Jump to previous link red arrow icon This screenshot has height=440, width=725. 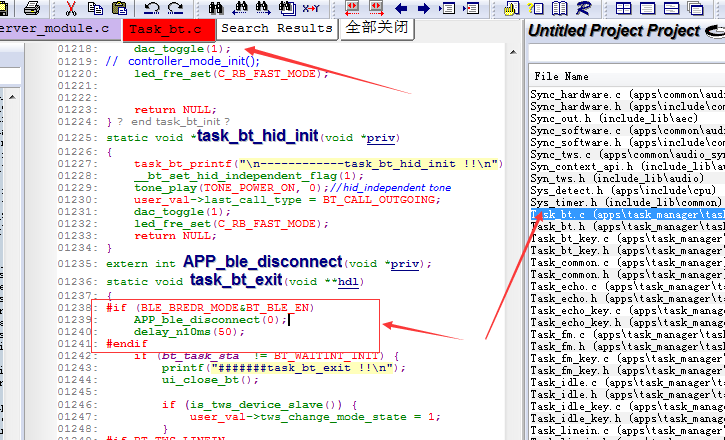coord(352,7)
